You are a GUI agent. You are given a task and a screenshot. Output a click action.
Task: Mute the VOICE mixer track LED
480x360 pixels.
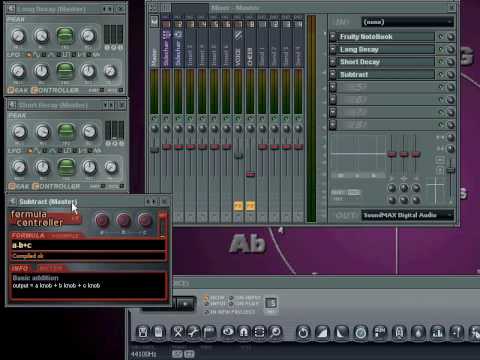238,119
